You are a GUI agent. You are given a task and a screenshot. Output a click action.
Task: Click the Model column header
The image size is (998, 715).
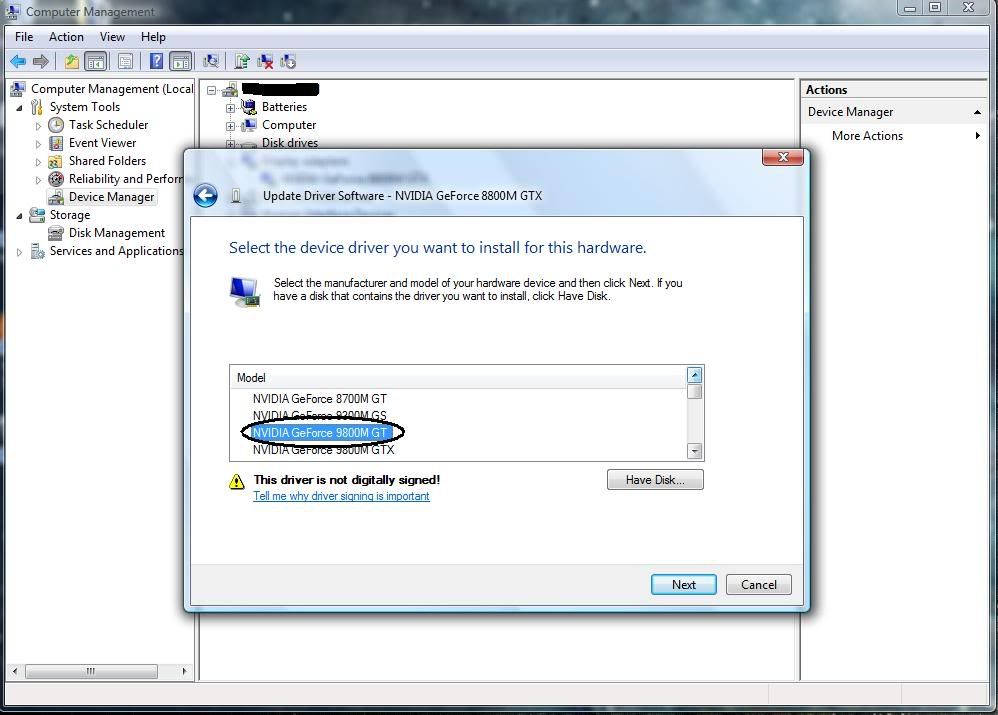coord(458,378)
